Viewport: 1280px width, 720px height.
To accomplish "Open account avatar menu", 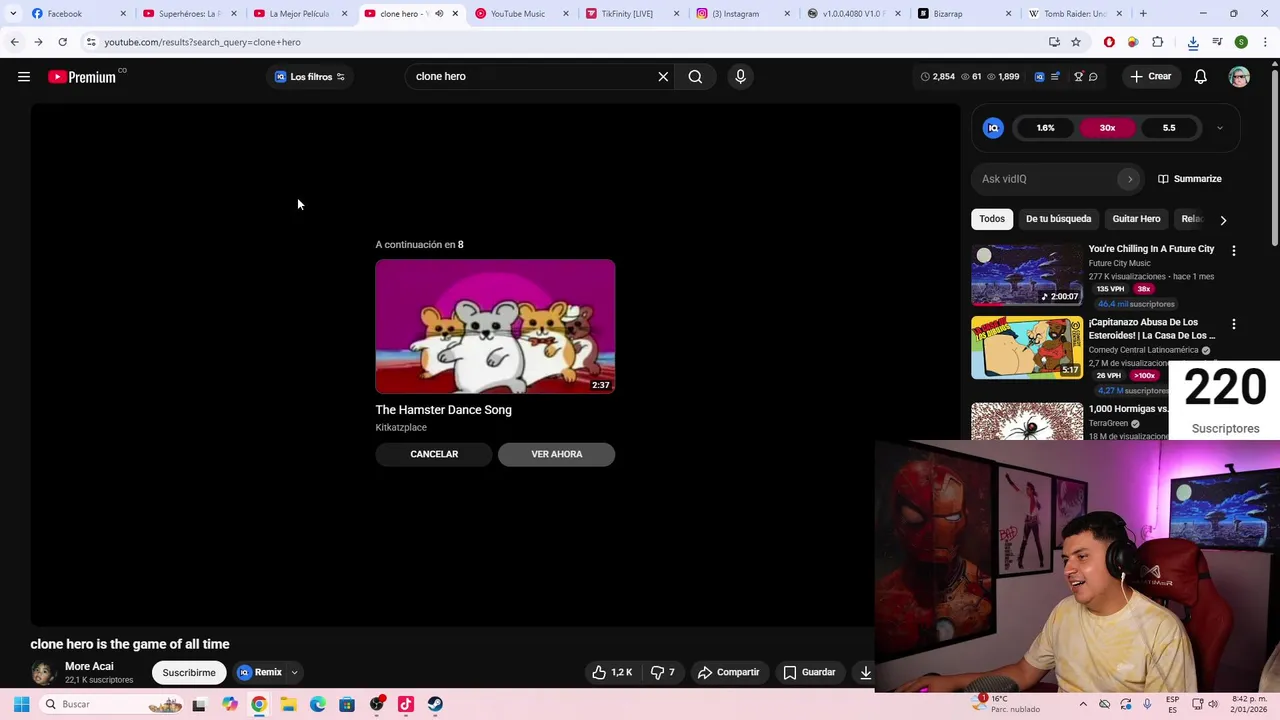I will coord(1239,77).
